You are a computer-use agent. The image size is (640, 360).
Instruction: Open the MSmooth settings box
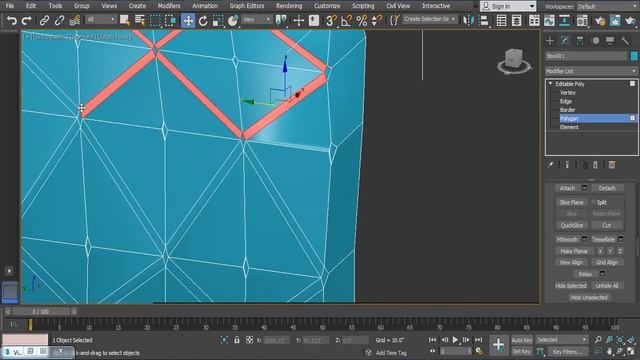pyautogui.click(x=584, y=239)
